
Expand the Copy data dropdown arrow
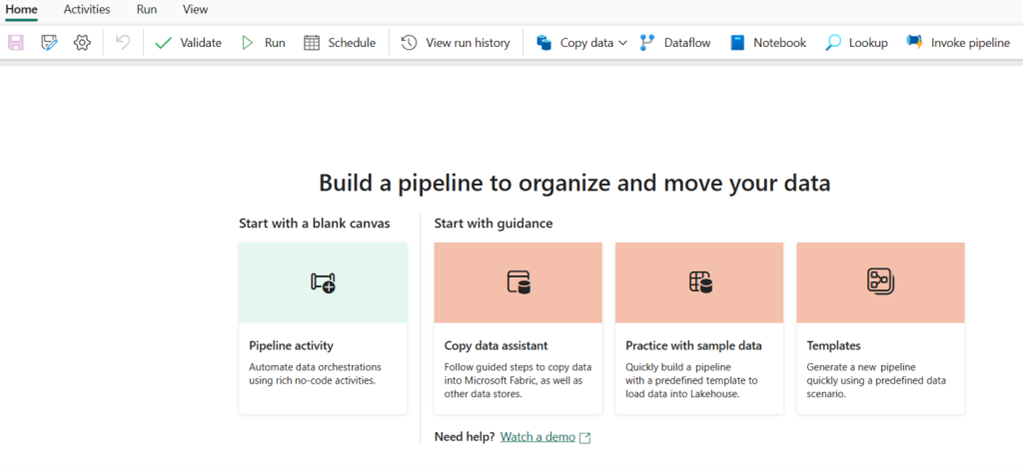click(x=623, y=43)
